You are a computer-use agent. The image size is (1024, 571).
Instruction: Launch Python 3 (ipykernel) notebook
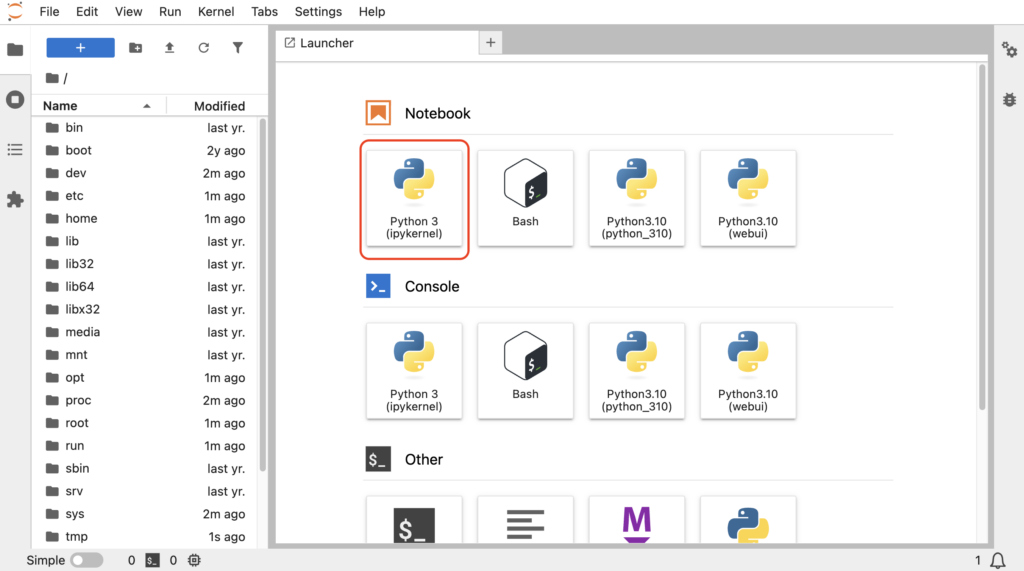(414, 199)
